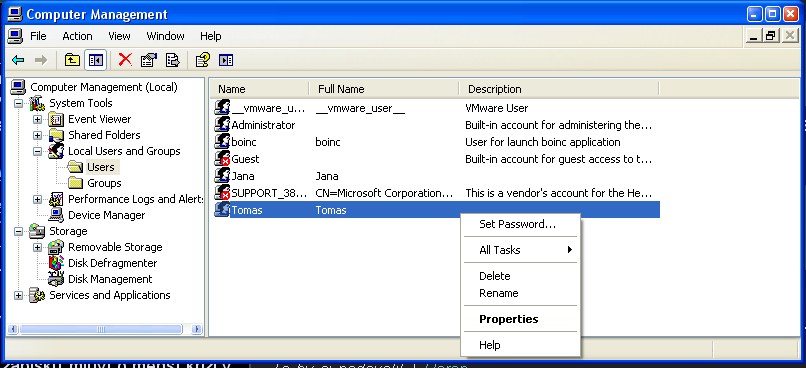Click tree pane scroll-left arrow
Image resolution: width=806 pixels, height=368 pixels.
pyautogui.click(x=13, y=329)
